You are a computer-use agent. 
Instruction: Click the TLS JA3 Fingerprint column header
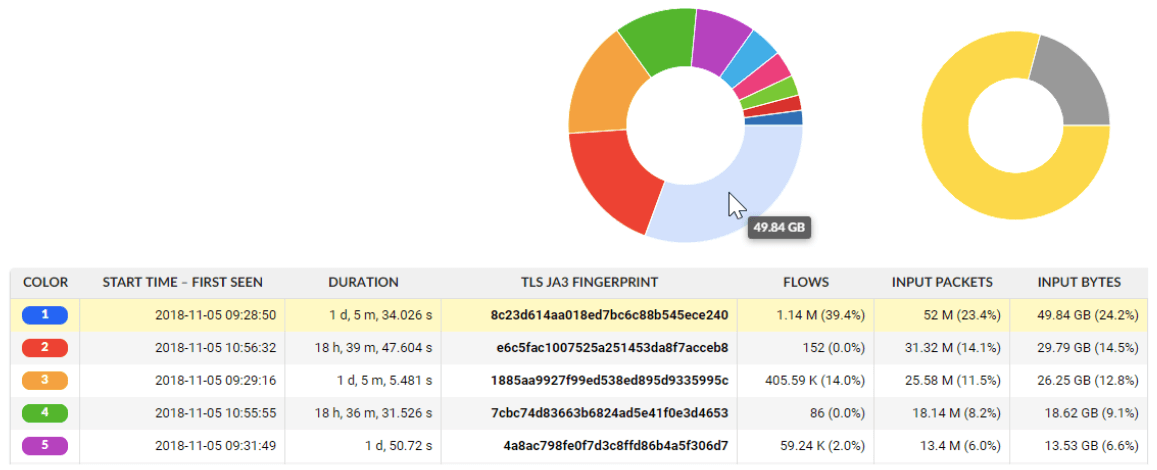pyautogui.click(x=589, y=282)
